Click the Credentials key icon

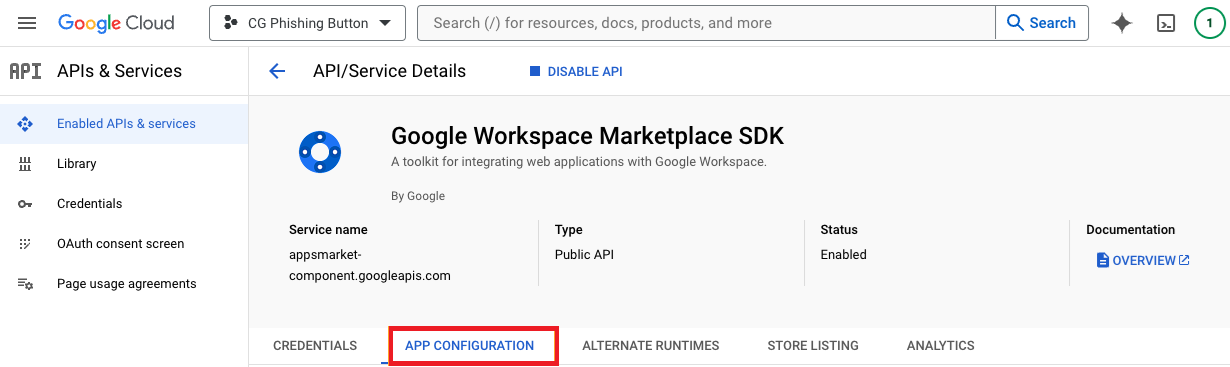(25, 204)
